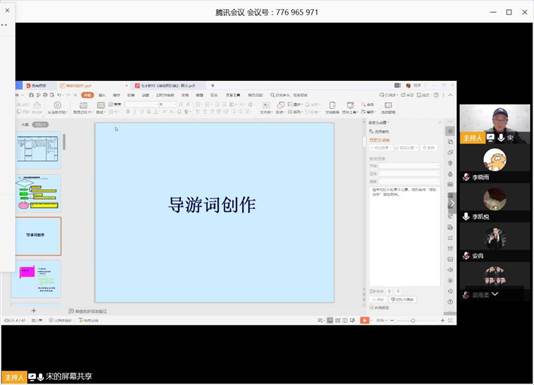Select the slide thumbnail with pink shape
Screen dimensions: 534x385
(38, 280)
